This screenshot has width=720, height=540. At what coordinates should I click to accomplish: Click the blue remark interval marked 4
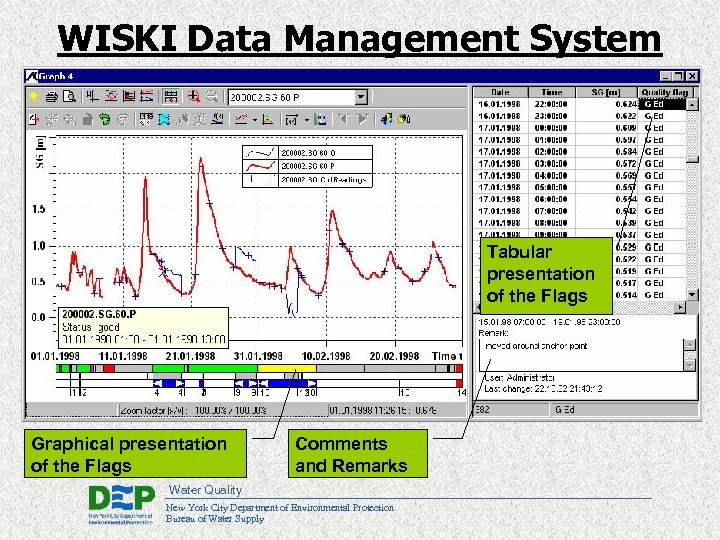pyautogui.click(x=169, y=383)
